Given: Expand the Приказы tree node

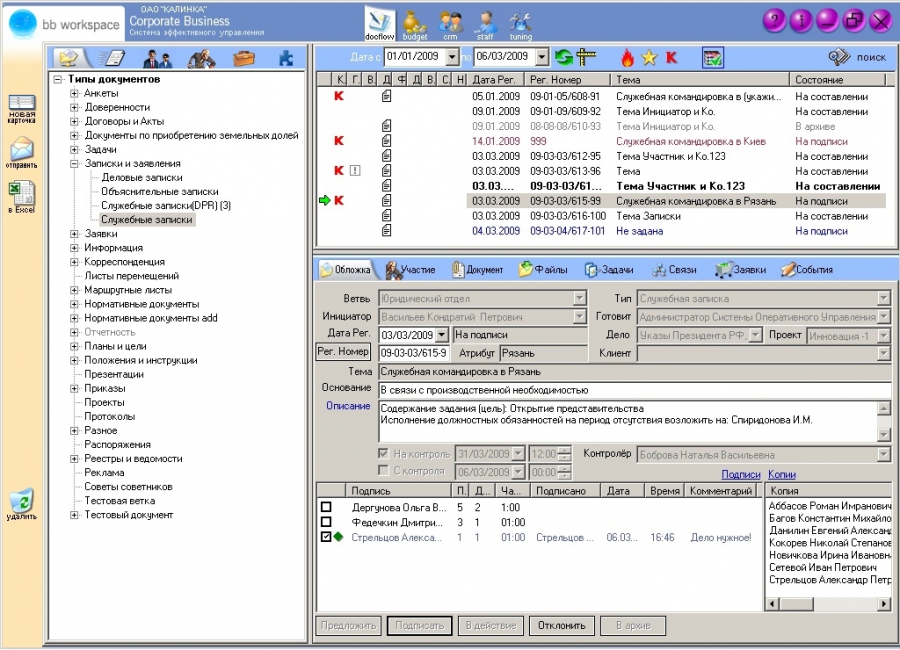Looking at the screenshot, I should coord(74,388).
